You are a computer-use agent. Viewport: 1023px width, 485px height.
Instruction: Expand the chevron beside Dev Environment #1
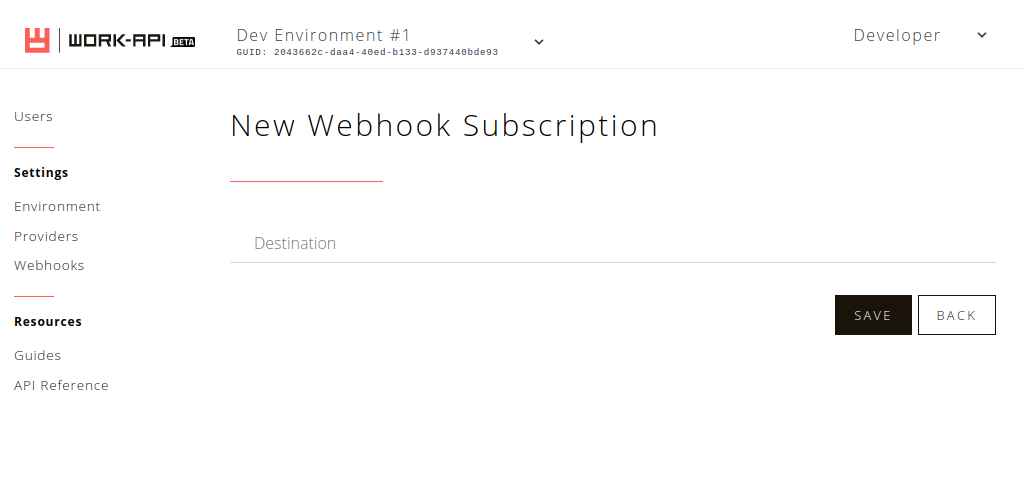[539, 42]
